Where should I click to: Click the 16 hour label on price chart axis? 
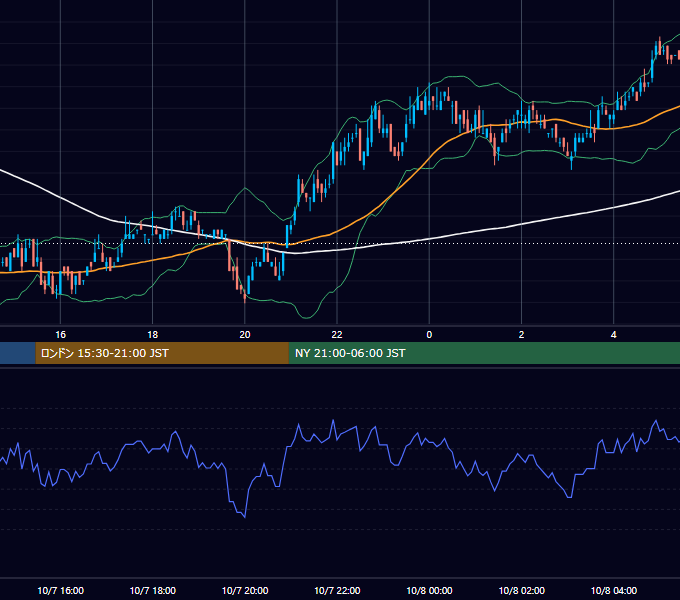pos(61,335)
